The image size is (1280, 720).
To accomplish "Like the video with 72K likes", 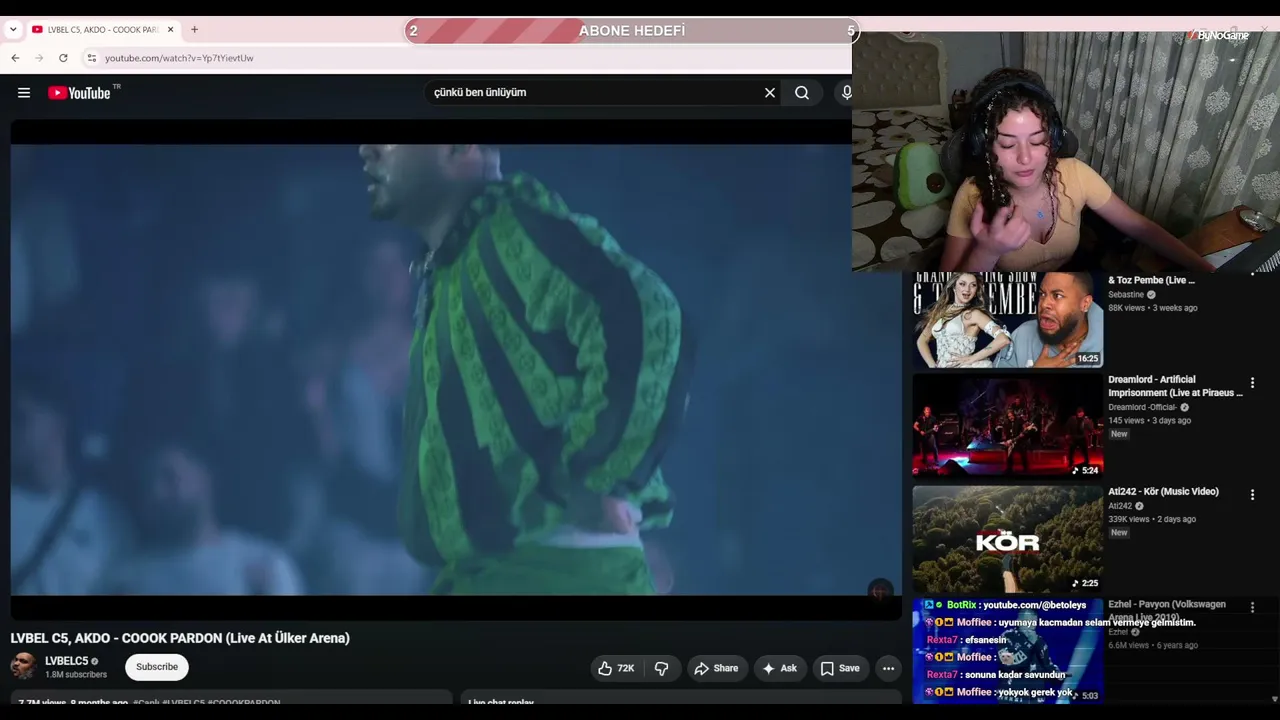I will click(x=616, y=668).
